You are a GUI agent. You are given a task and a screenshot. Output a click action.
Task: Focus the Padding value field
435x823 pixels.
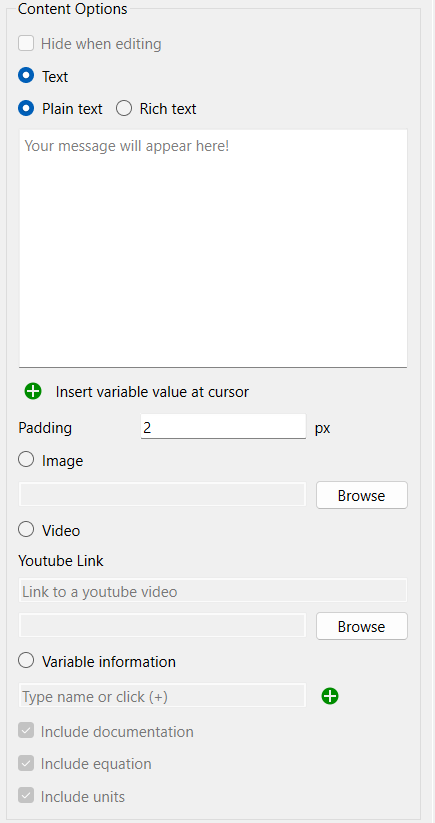pyautogui.click(x=223, y=426)
